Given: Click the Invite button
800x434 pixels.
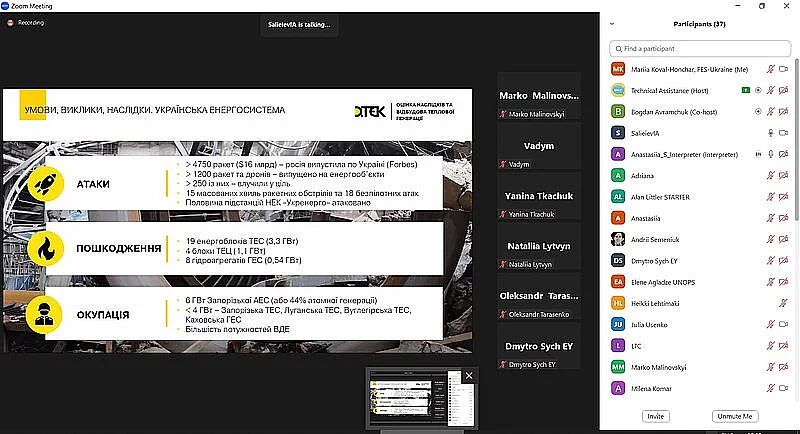Looking at the screenshot, I should 656,416.
